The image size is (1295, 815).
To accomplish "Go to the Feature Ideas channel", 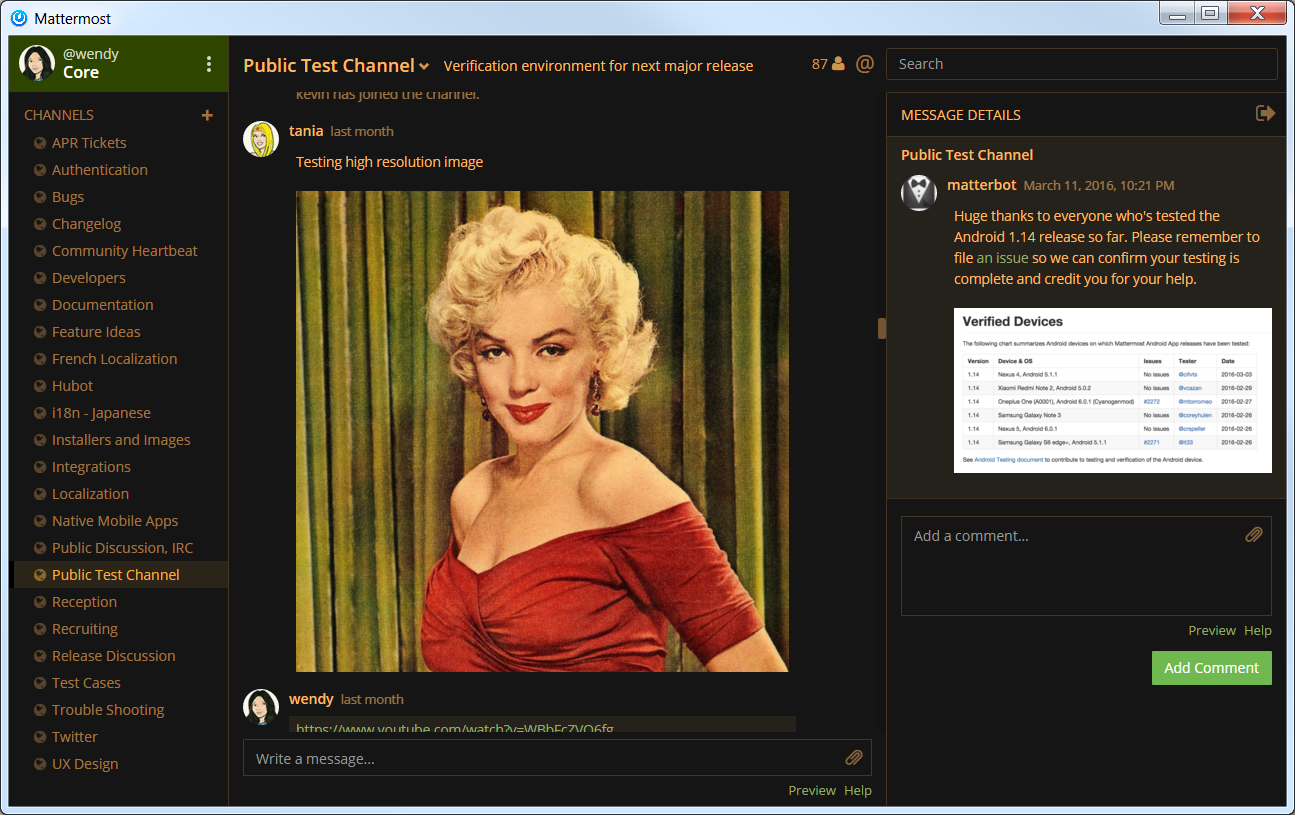I will 96,332.
